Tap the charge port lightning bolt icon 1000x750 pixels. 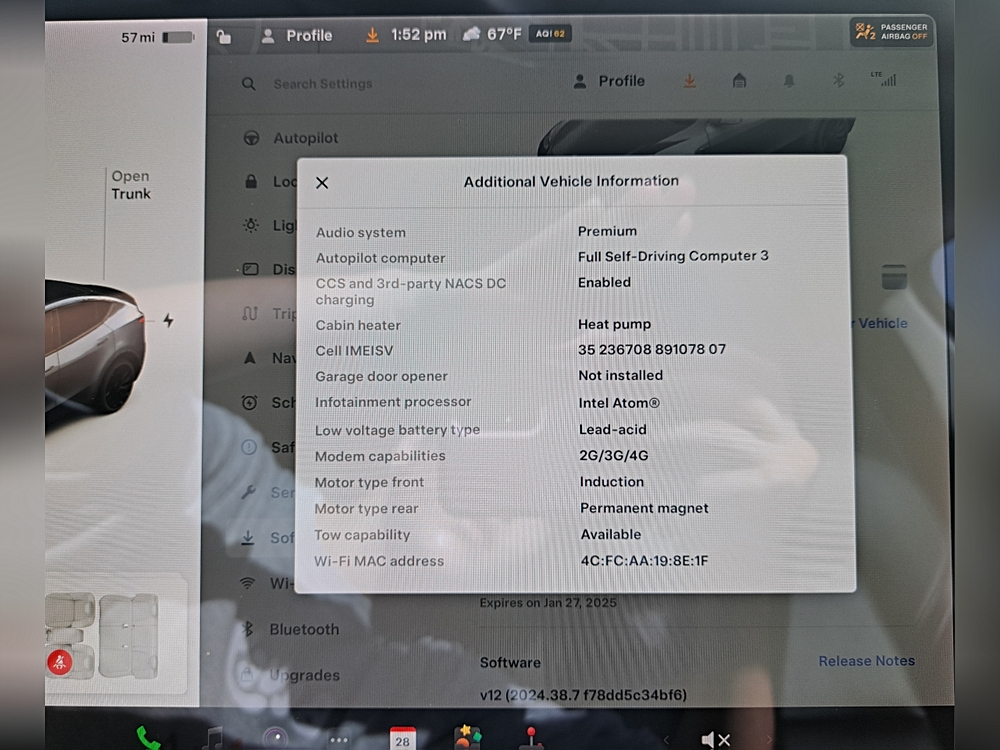[168, 320]
